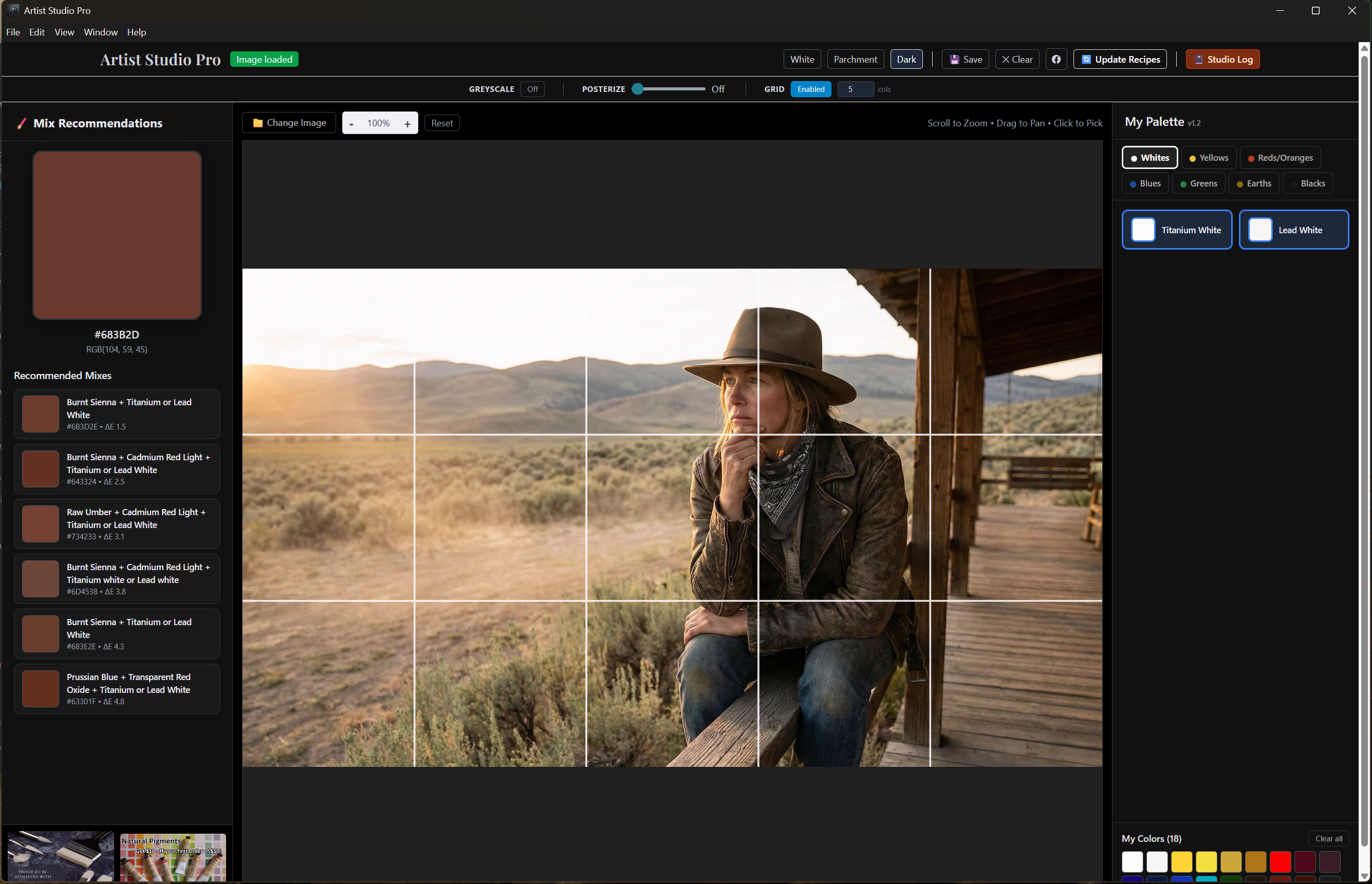Switch to the White theme

[x=802, y=59]
